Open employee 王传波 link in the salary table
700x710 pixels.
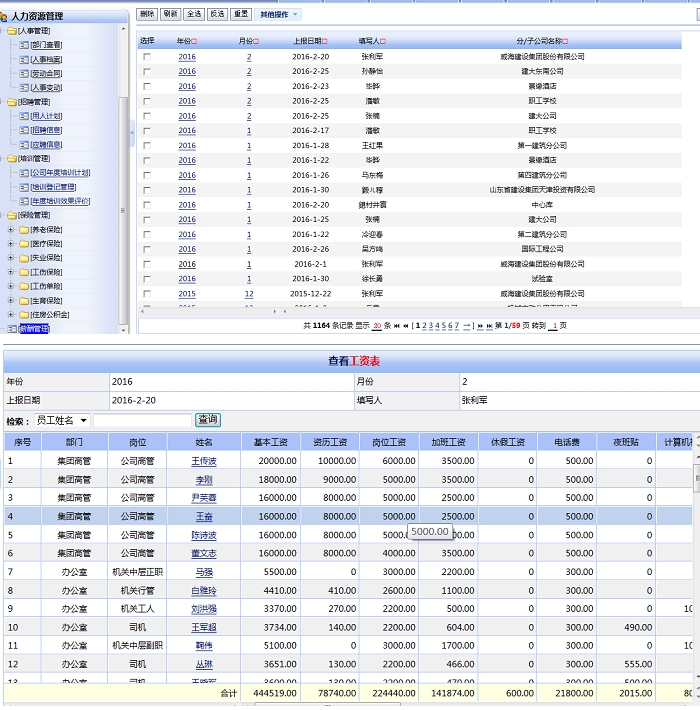204,461
